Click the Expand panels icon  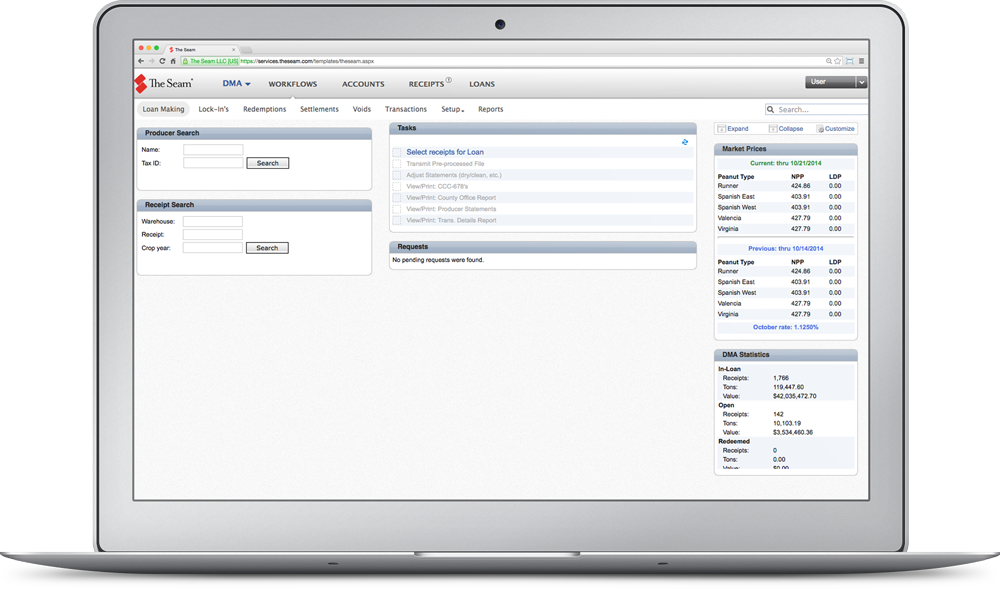(721, 129)
